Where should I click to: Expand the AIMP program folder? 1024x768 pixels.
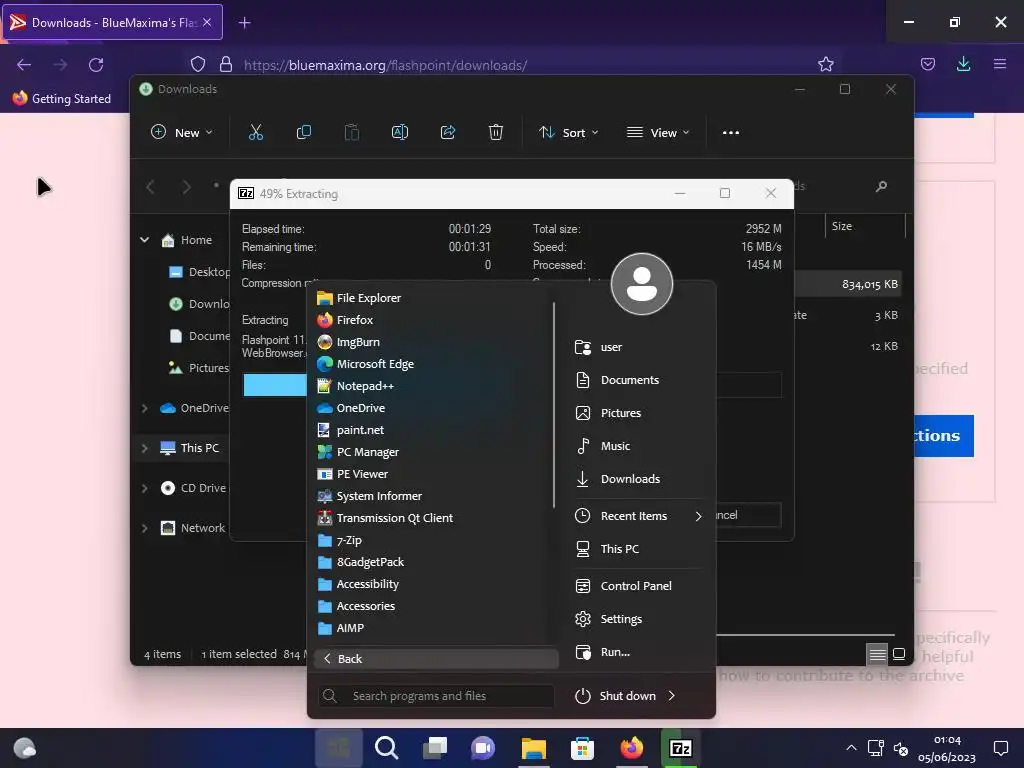coord(340,628)
